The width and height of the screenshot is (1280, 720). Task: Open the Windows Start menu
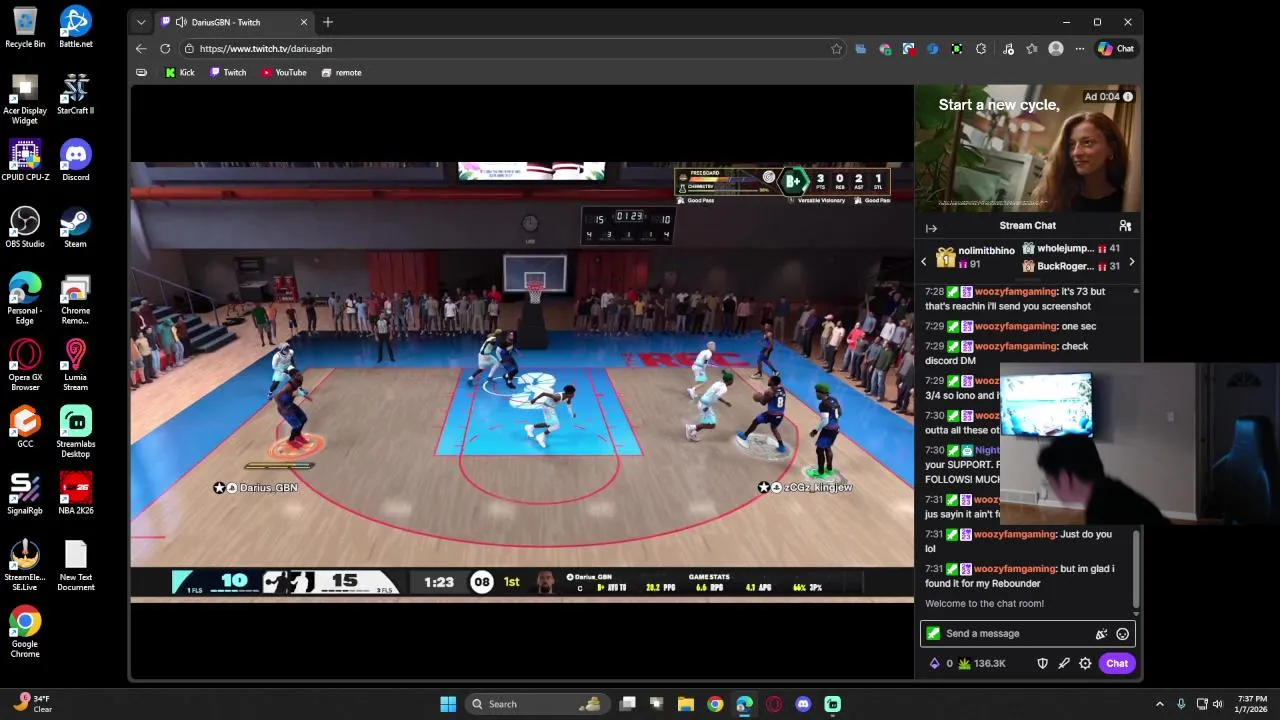click(448, 704)
